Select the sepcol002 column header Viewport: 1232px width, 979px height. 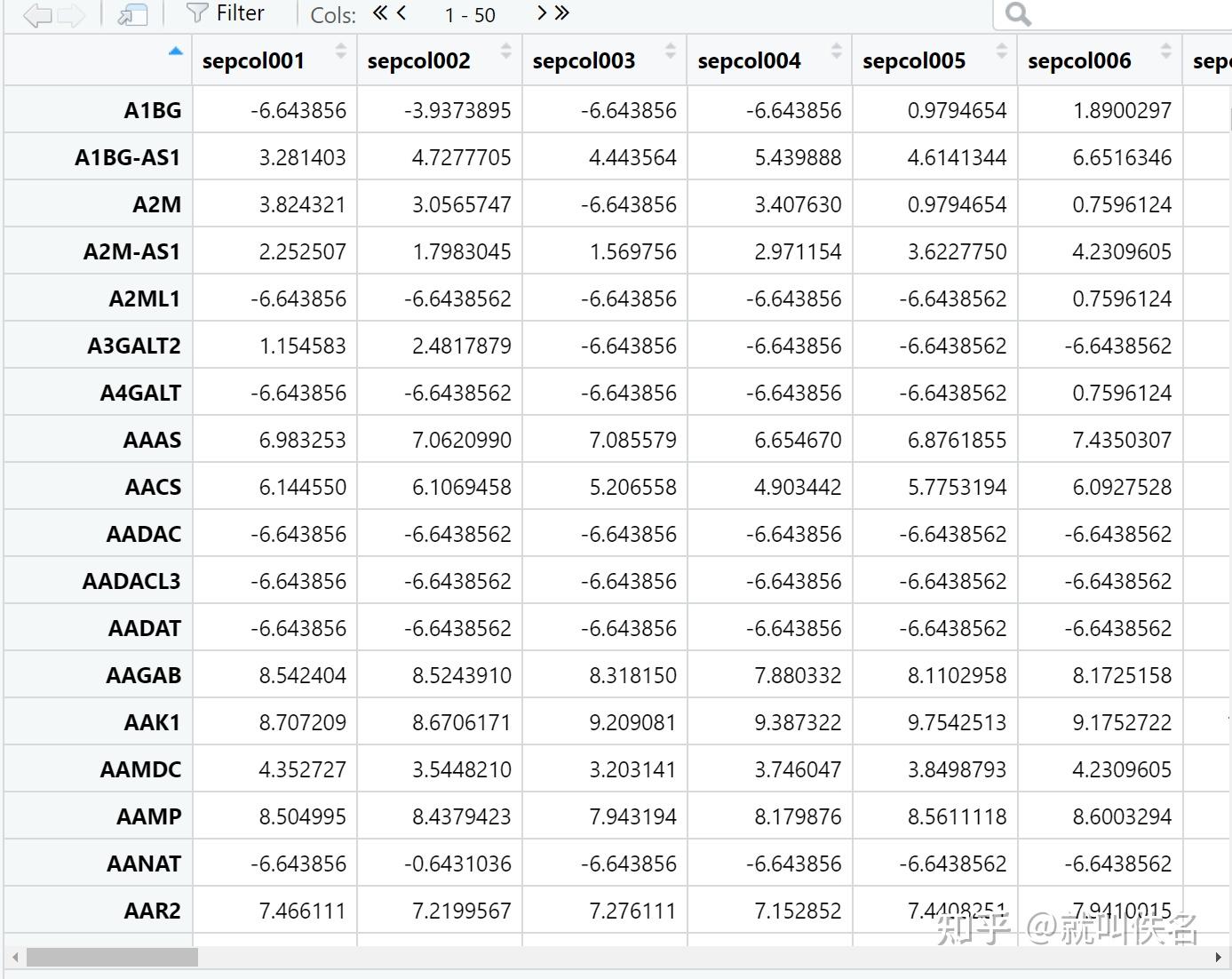pyautogui.click(x=440, y=60)
